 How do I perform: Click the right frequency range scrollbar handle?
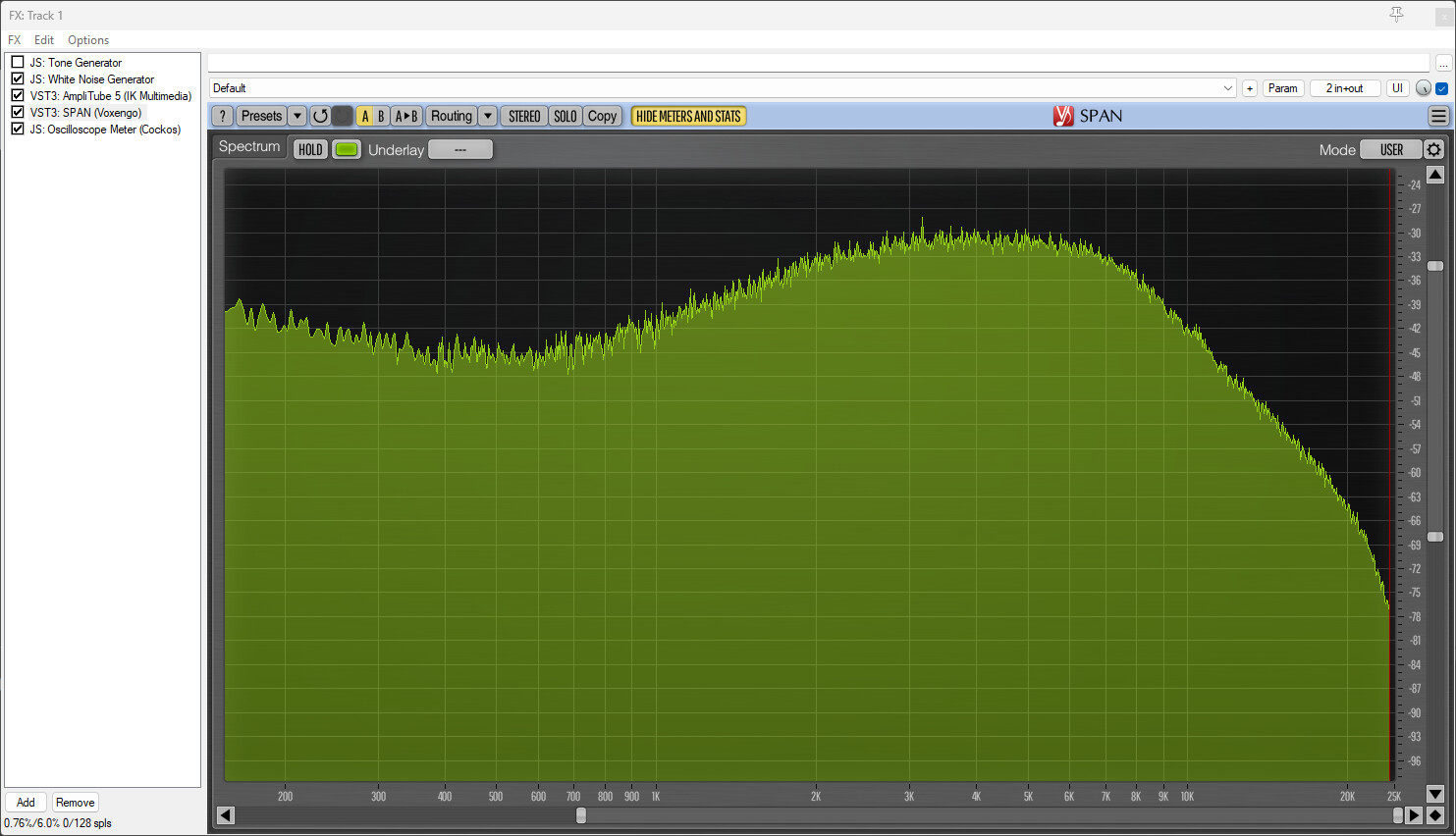tap(1398, 815)
